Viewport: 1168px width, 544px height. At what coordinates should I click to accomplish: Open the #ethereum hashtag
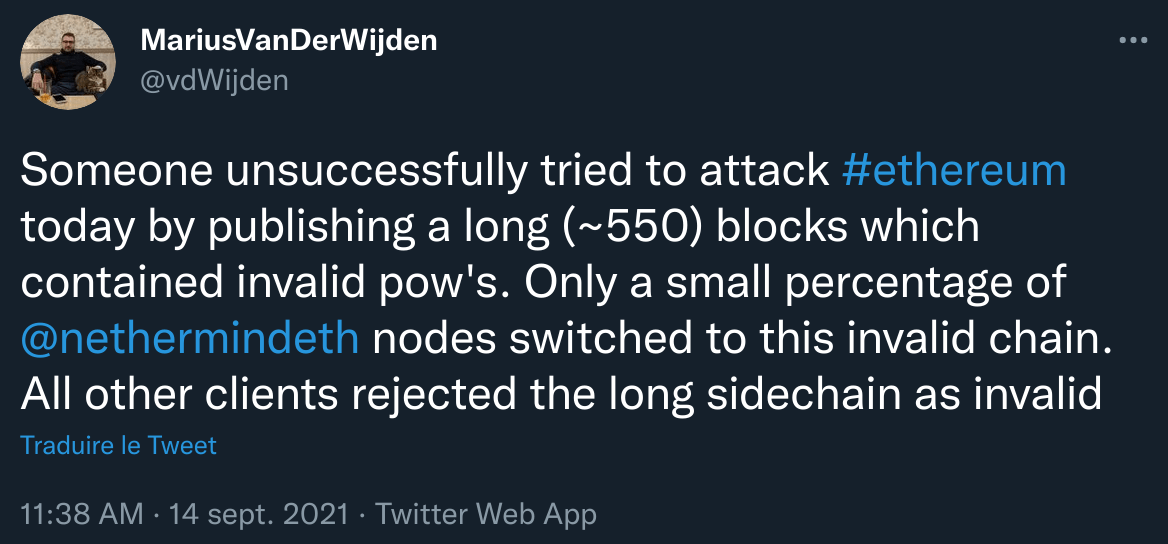[954, 172]
